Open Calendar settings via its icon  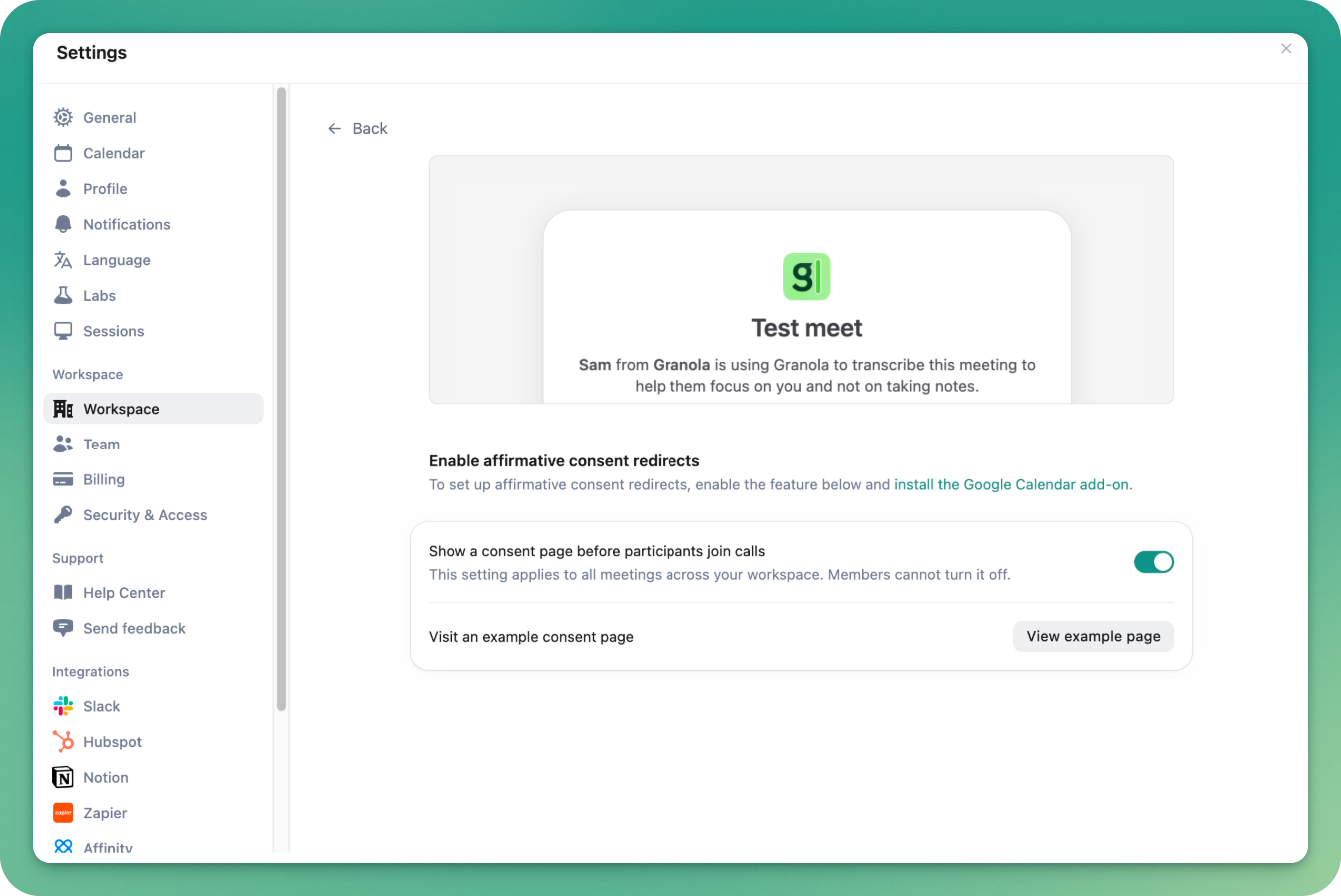[63, 153]
